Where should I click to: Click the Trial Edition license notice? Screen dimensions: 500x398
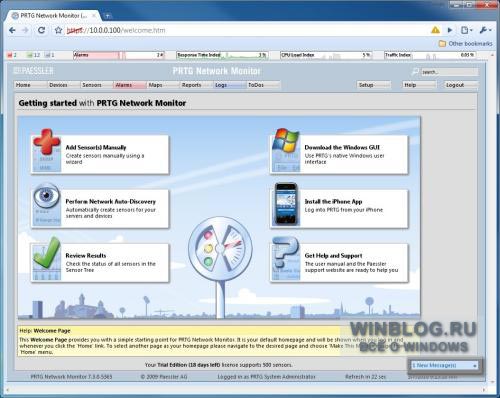point(219,365)
